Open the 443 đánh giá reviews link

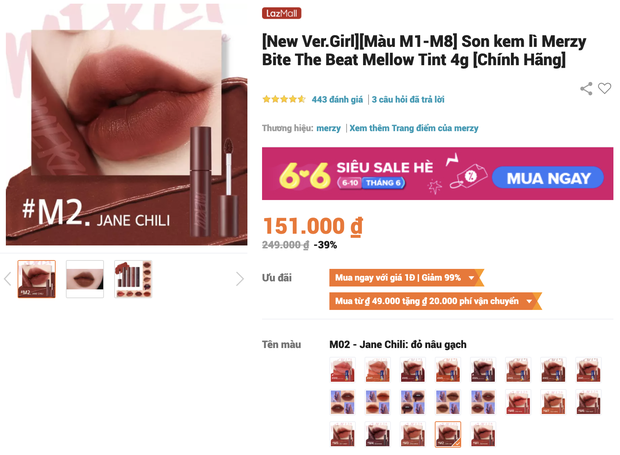tap(337, 100)
